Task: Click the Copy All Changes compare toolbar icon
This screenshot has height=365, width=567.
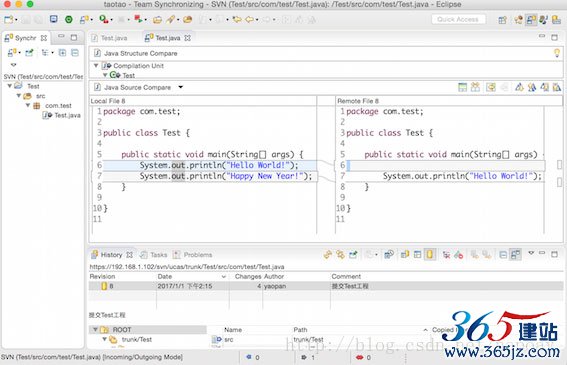Action: pos(491,87)
